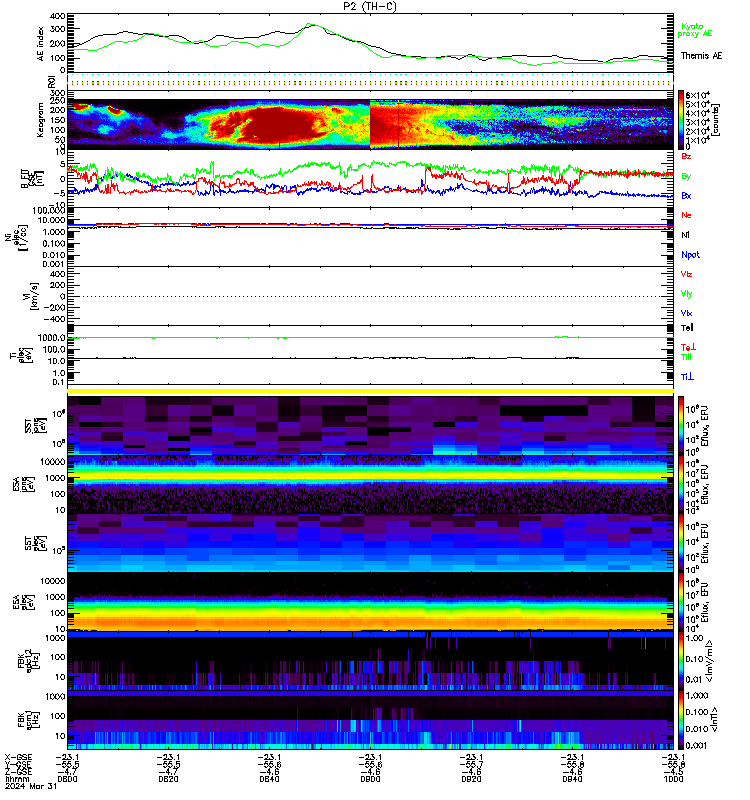Click the FBK scm1 y-axis label
Screen dimensions: 750x800
tap(28, 719)
